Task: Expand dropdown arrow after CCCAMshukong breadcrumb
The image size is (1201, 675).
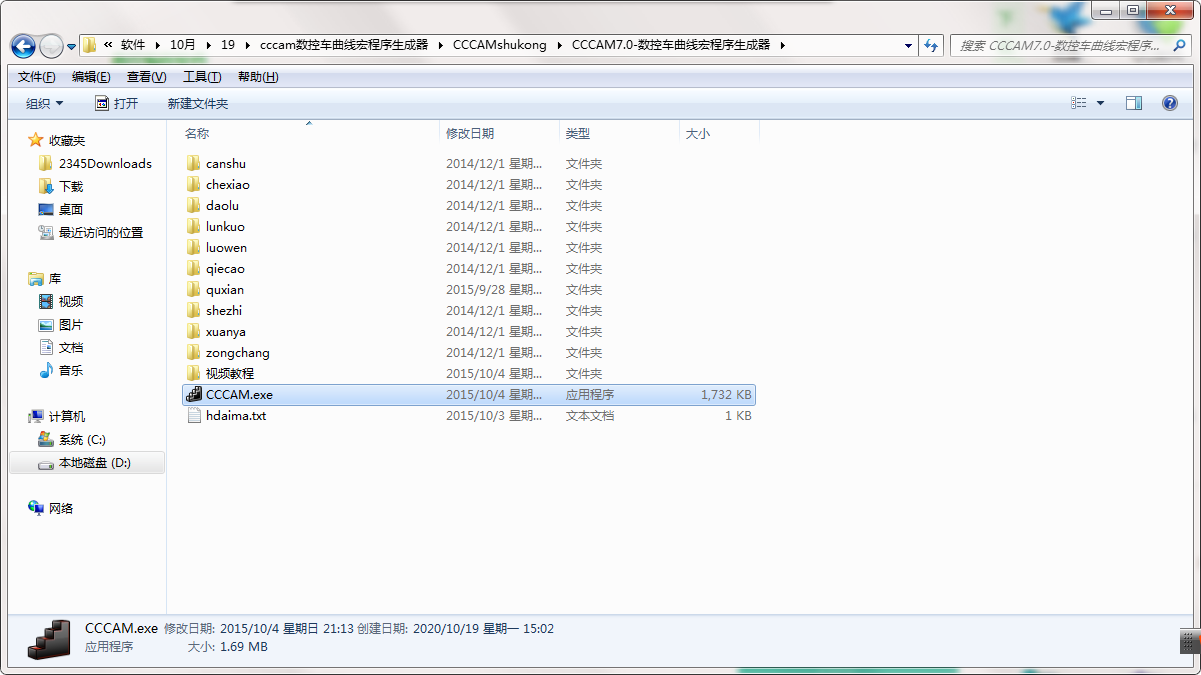Action: click(x=559, y=45)
